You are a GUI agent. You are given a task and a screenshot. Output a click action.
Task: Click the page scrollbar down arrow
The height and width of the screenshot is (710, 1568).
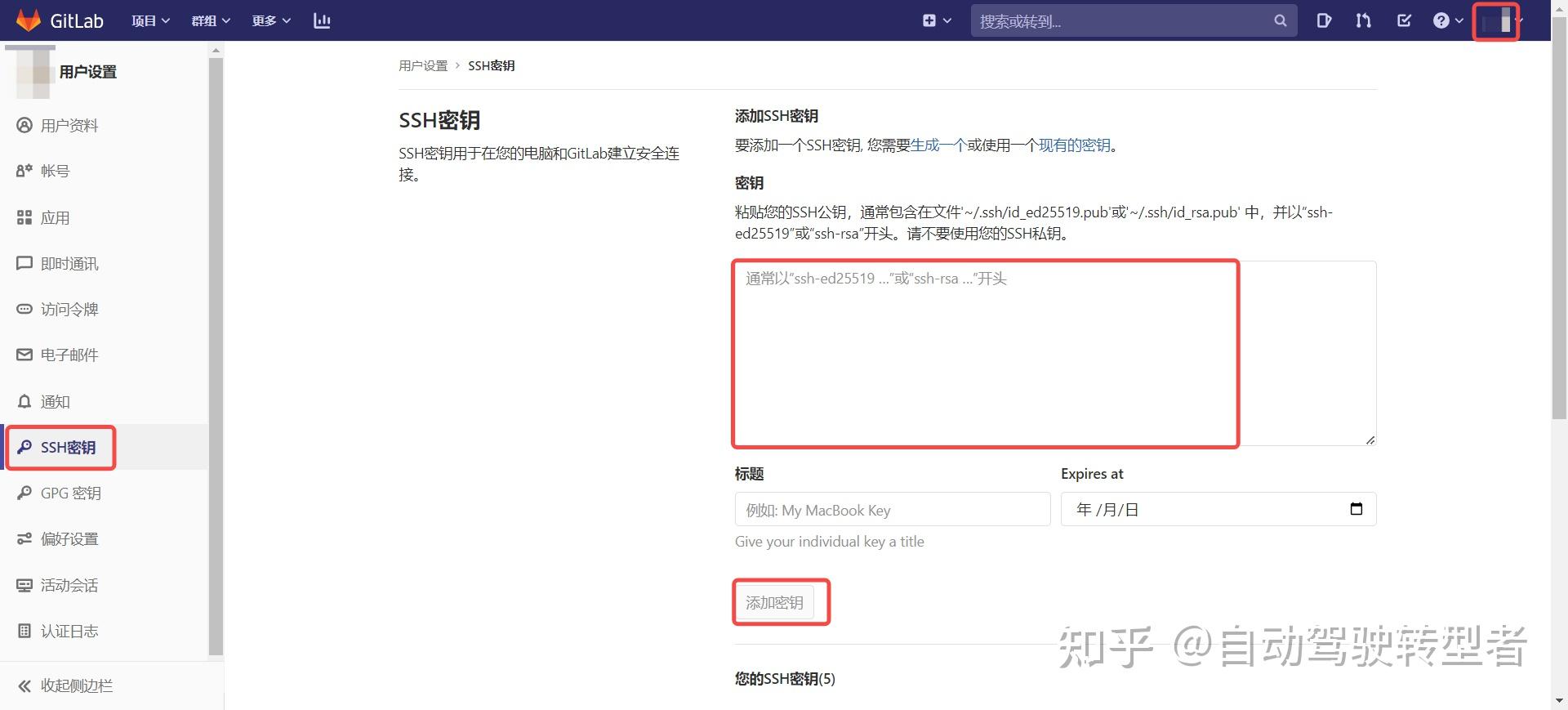(1560, 701)
